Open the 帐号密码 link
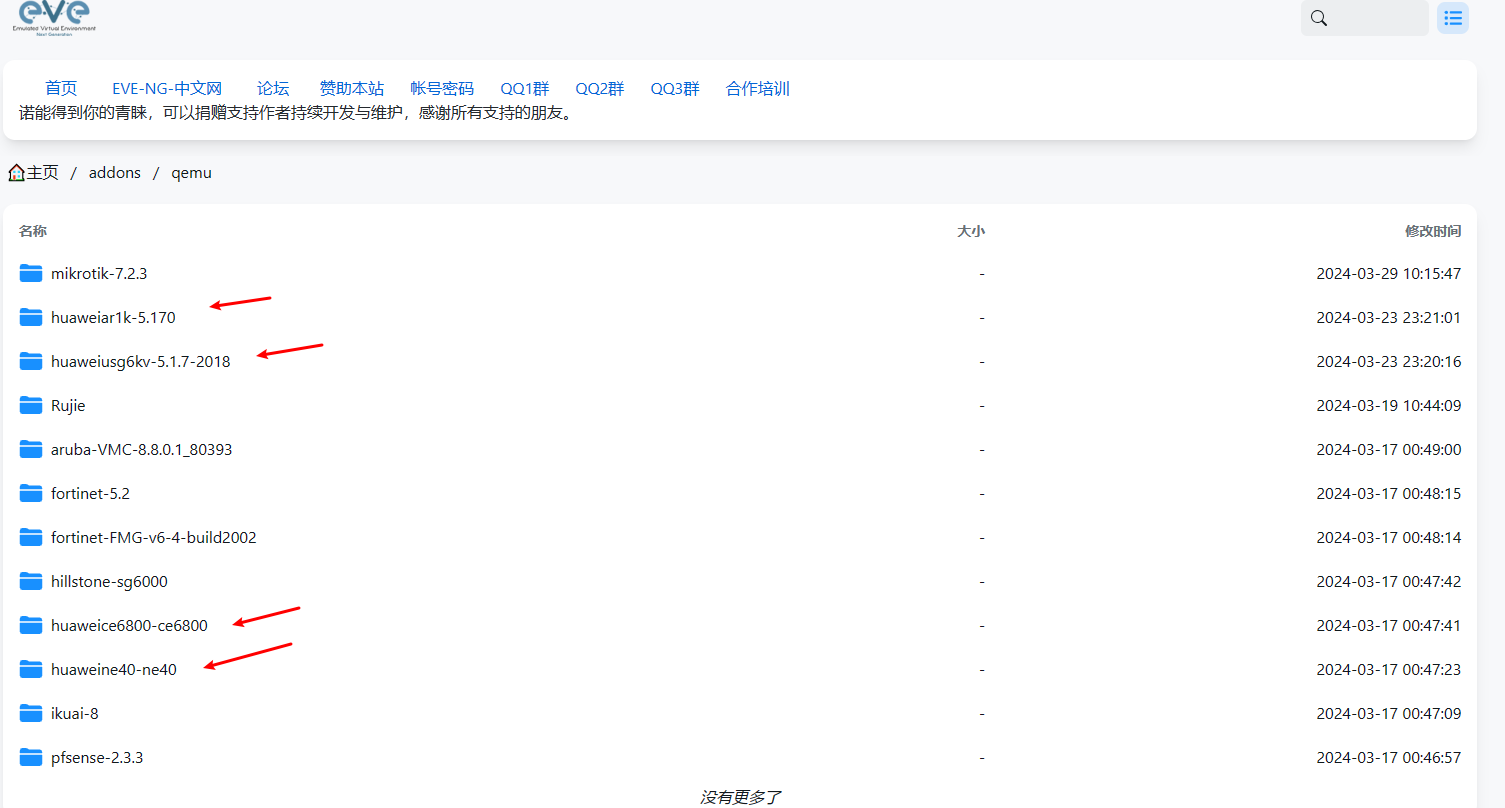The width and height of the screenshot is (1505, 808). tap(442, 89)
